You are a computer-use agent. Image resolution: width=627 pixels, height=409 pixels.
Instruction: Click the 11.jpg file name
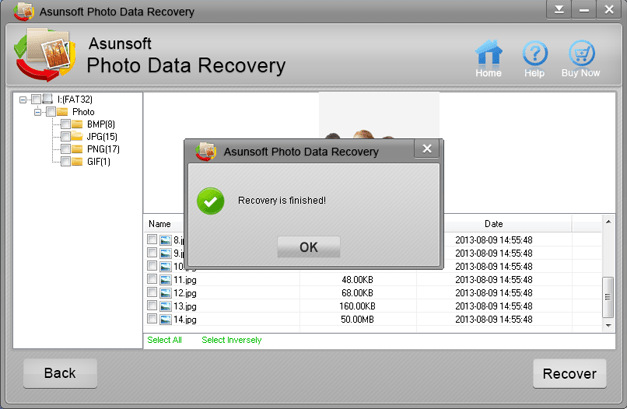(185, 280)
